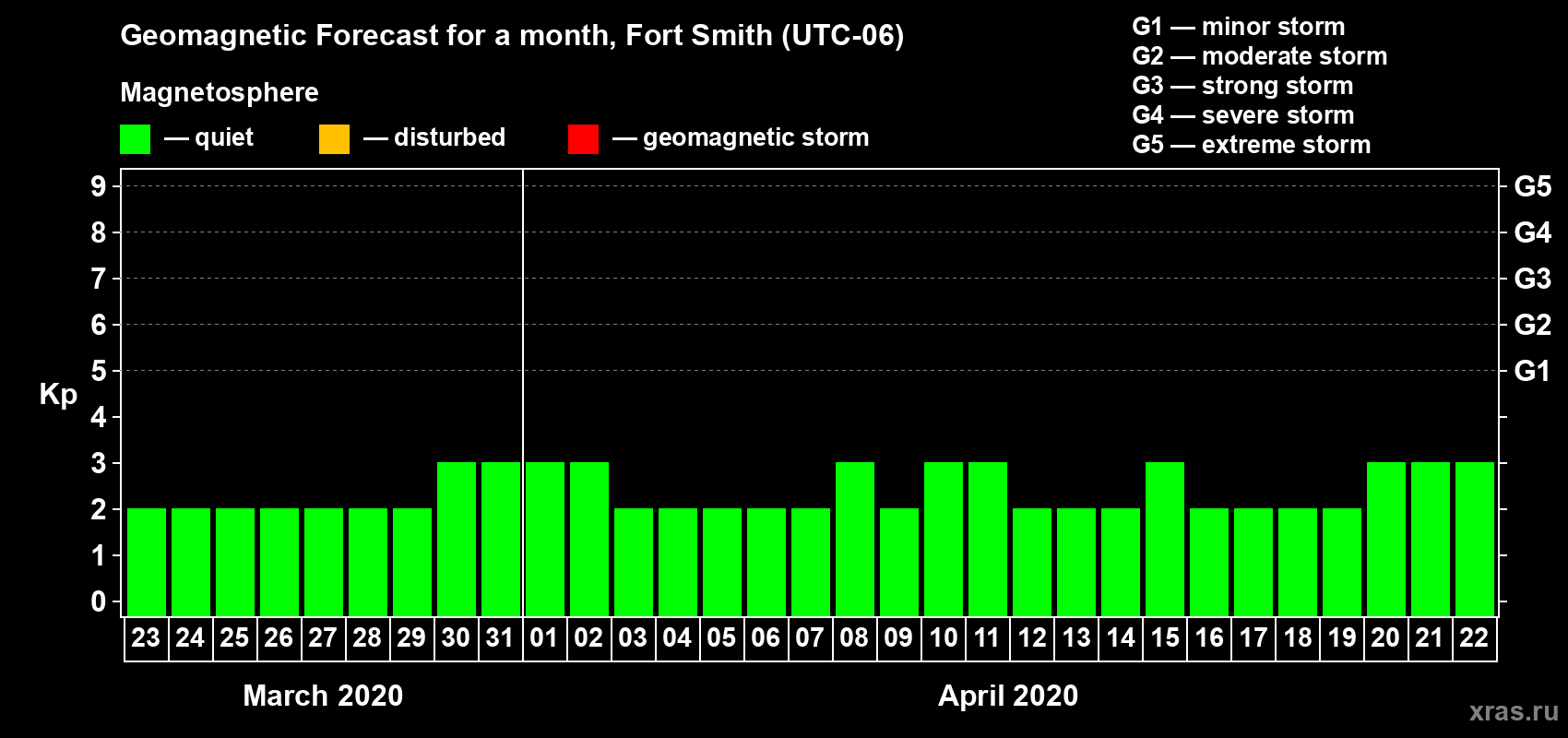Viewport: 1568px width, 738px height.
Task: Click the G1 label on the right axis
Action: (x=1532, y=371)
